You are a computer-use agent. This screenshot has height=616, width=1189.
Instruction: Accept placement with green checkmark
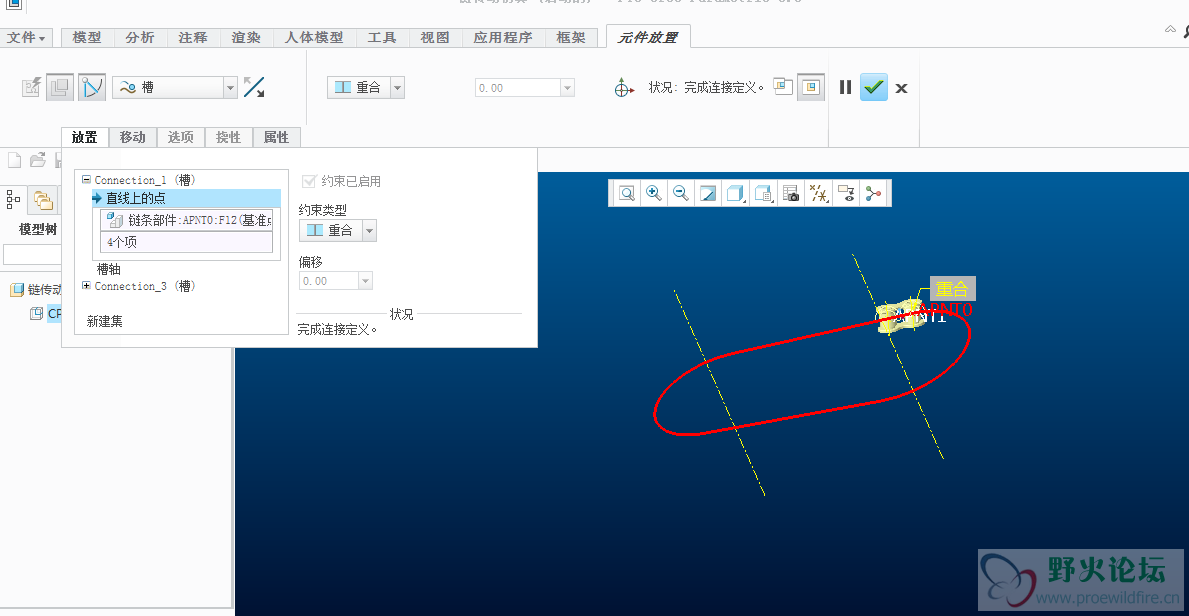click(874, 88)
